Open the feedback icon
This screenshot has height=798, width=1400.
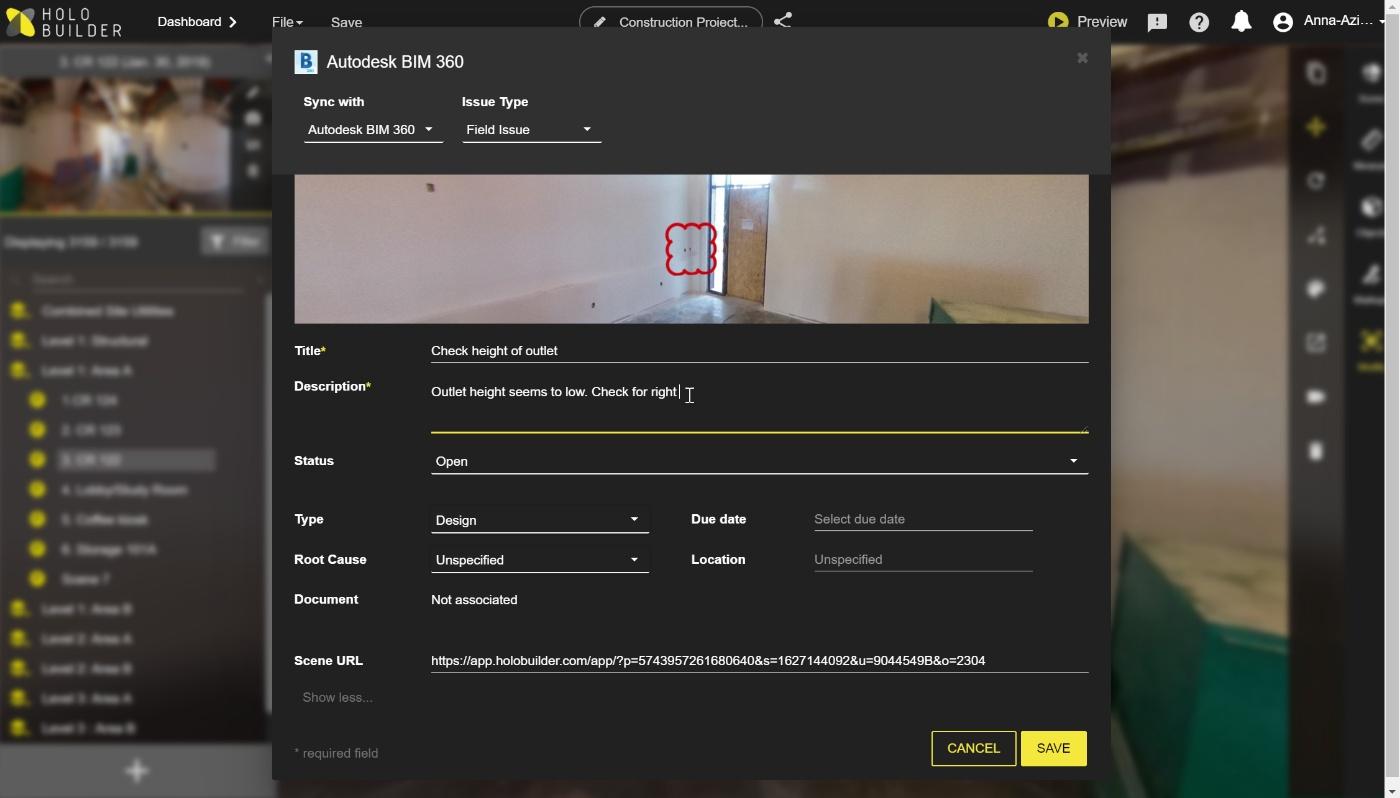click(1157, 22)
